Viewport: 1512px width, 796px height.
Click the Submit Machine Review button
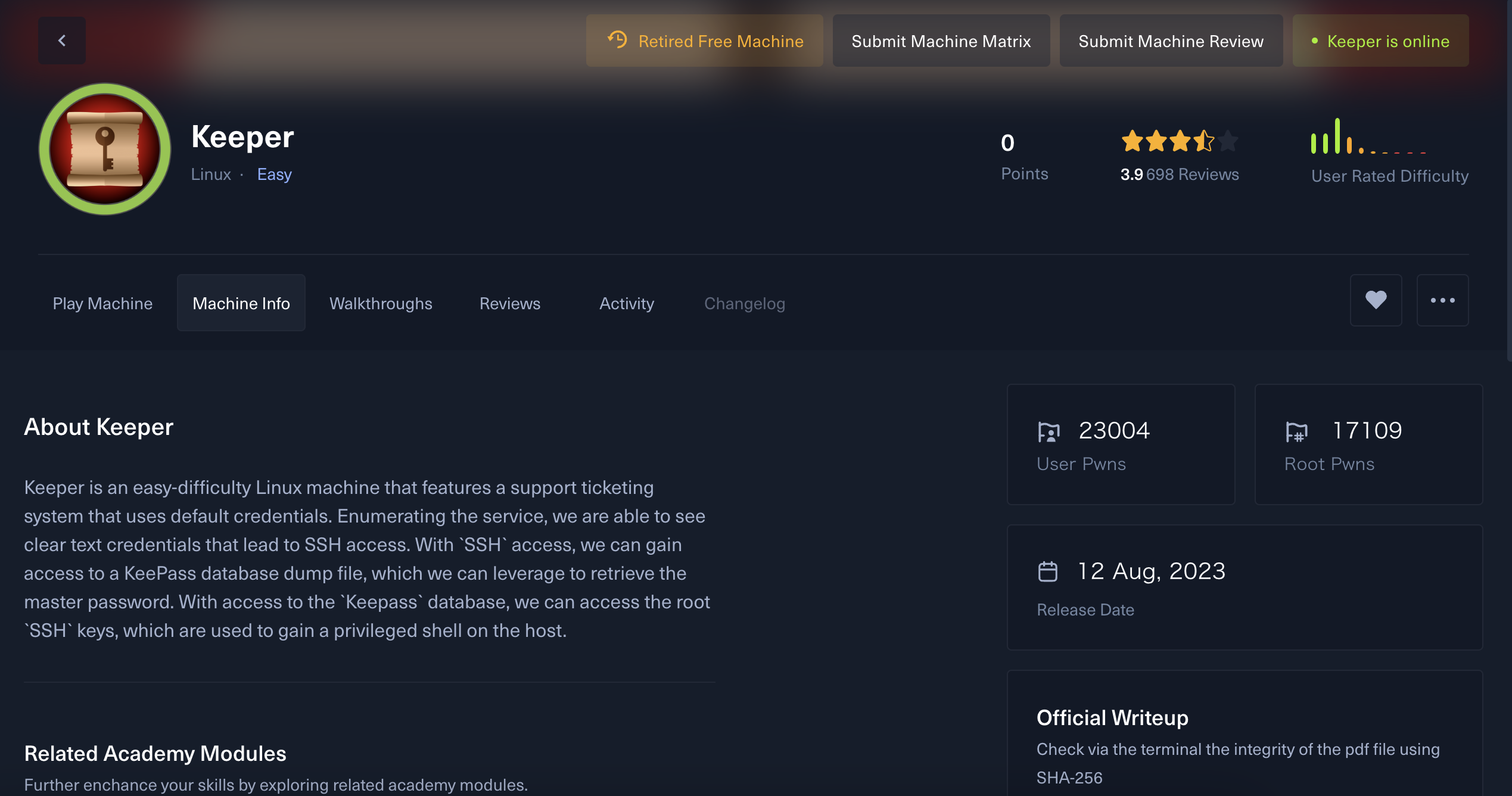click(x=1170, y=41)
